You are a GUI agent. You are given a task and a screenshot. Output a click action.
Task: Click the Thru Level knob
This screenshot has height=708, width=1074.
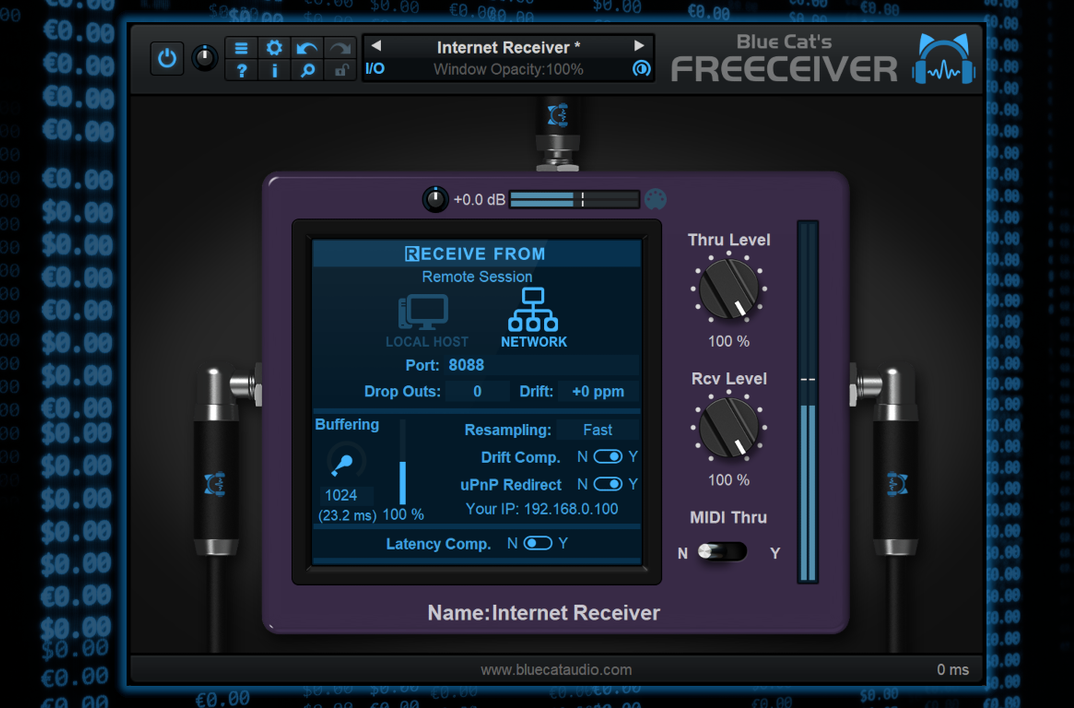729,289
